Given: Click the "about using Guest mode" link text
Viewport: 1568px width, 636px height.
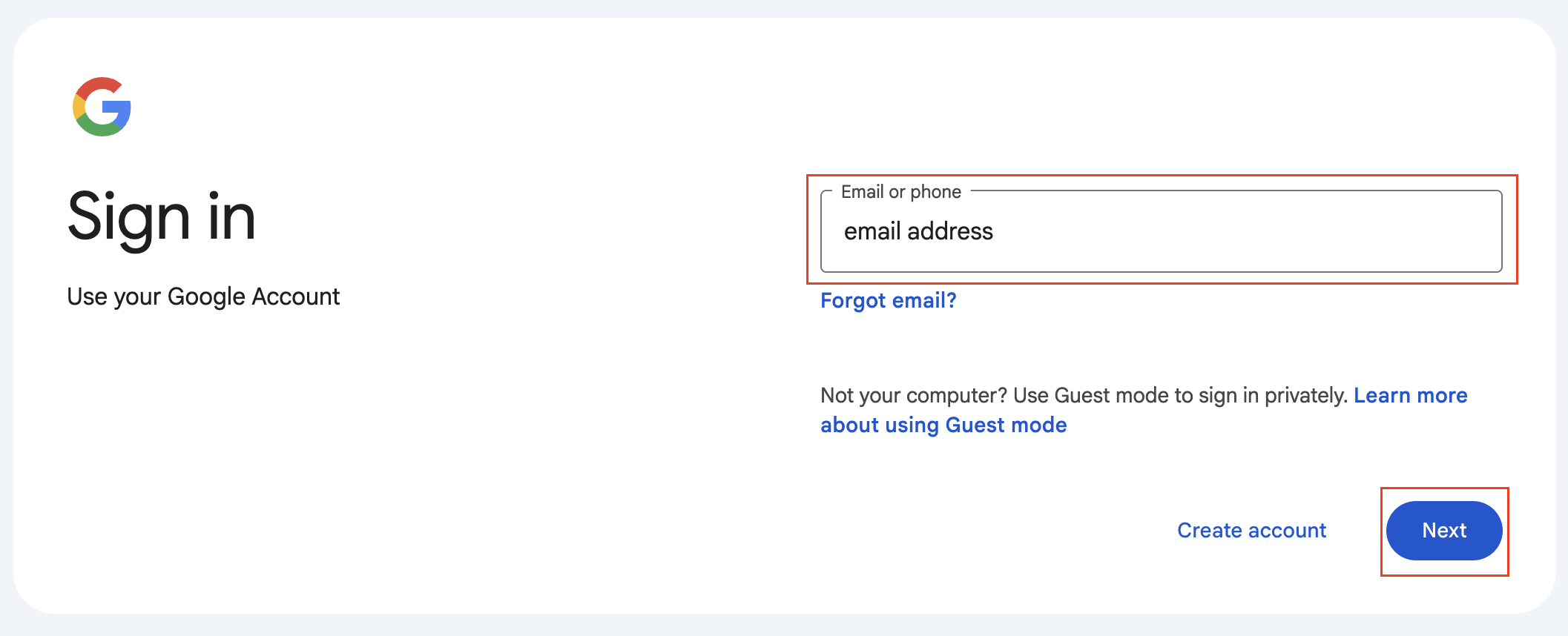Looking at the screenshot, I should 943,425.
